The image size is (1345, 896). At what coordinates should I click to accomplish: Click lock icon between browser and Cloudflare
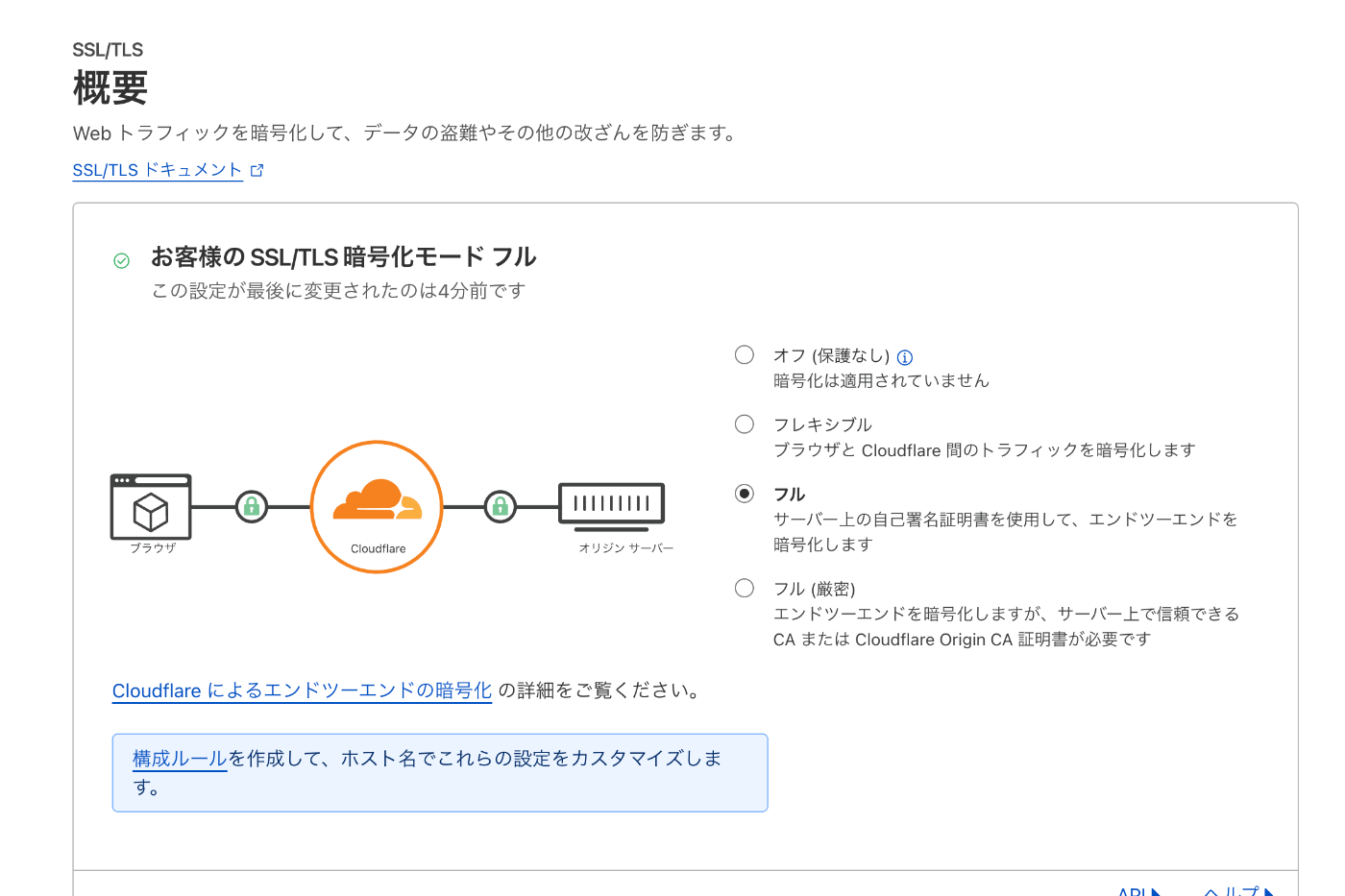[x=252, y=506]
